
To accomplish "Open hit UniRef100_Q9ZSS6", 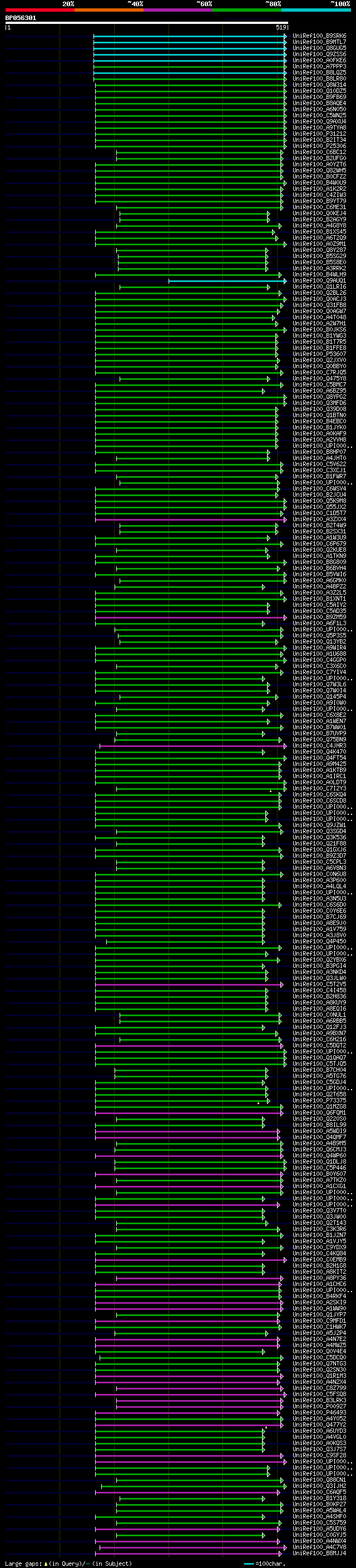I will point(319,54).
